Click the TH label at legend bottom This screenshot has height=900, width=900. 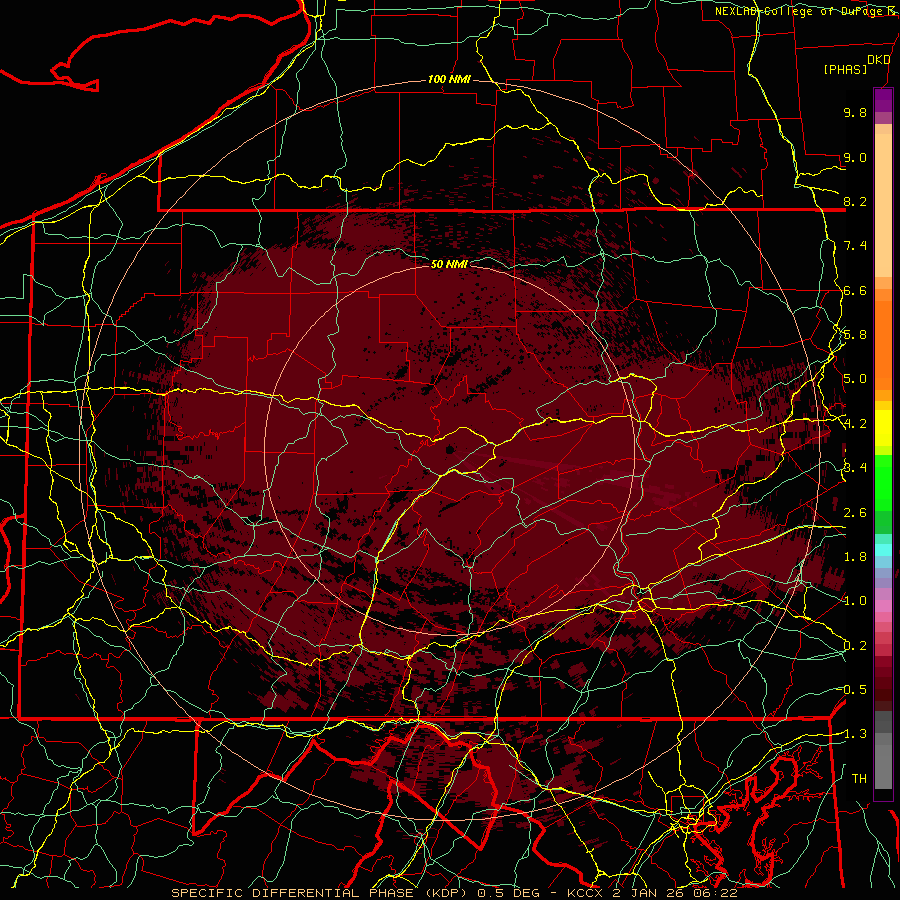coord(859,779)
